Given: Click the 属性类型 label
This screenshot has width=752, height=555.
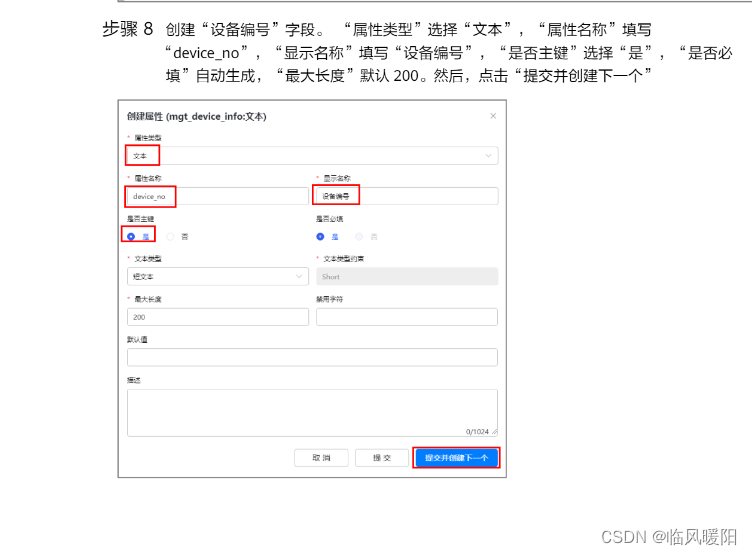Looking at the screenshot, I should click(x=148, y=138).
